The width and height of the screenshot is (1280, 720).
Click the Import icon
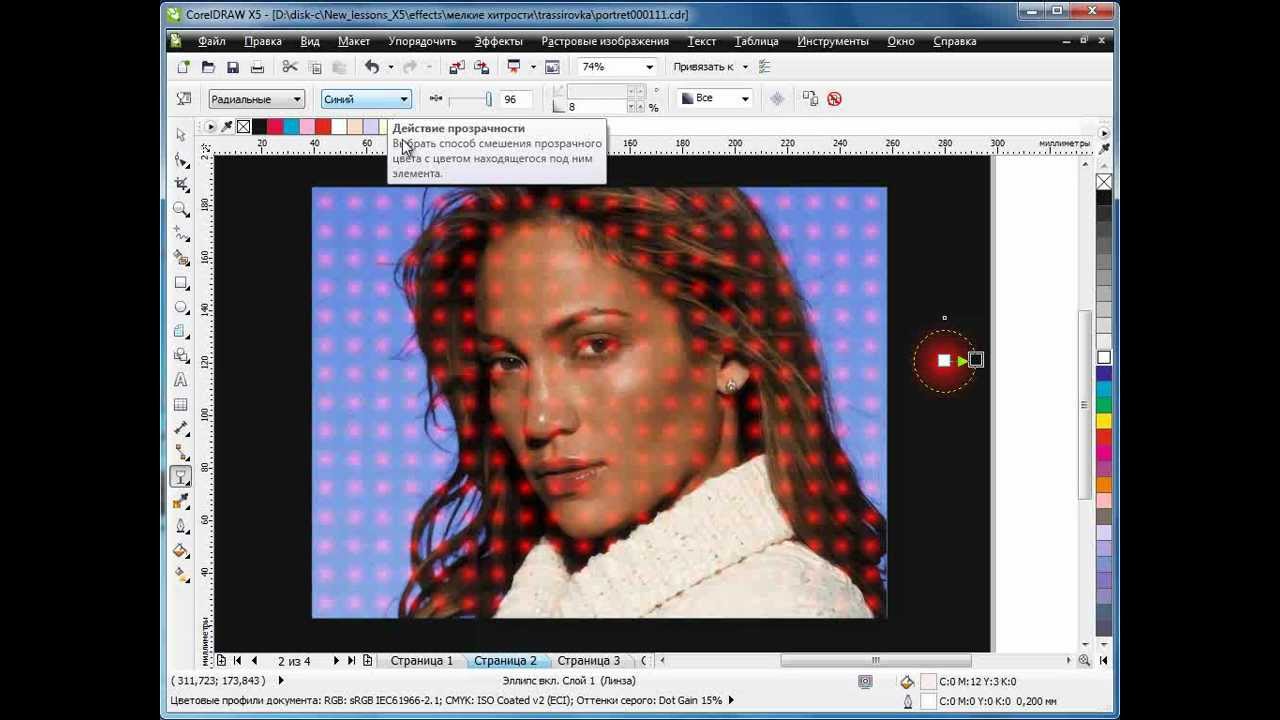[456, 67]
